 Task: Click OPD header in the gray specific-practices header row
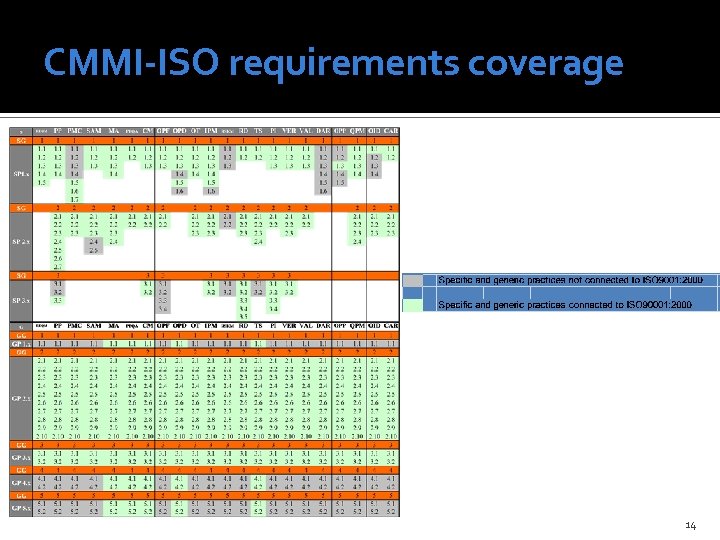(x=180, y=131)
